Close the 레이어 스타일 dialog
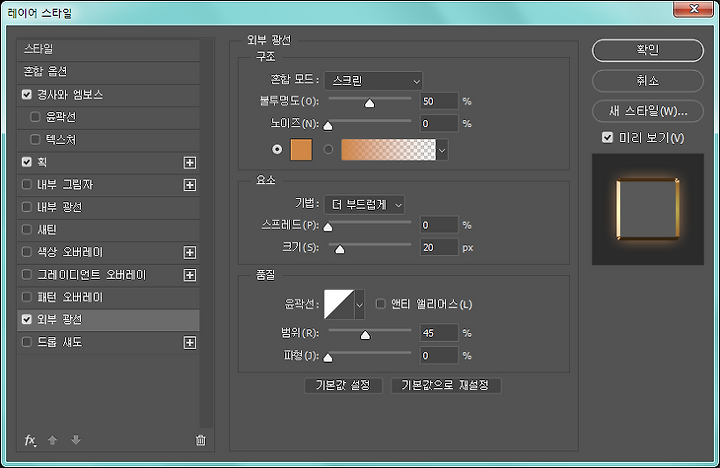Viewport: 720px width, 468px height. coord(693,9)
